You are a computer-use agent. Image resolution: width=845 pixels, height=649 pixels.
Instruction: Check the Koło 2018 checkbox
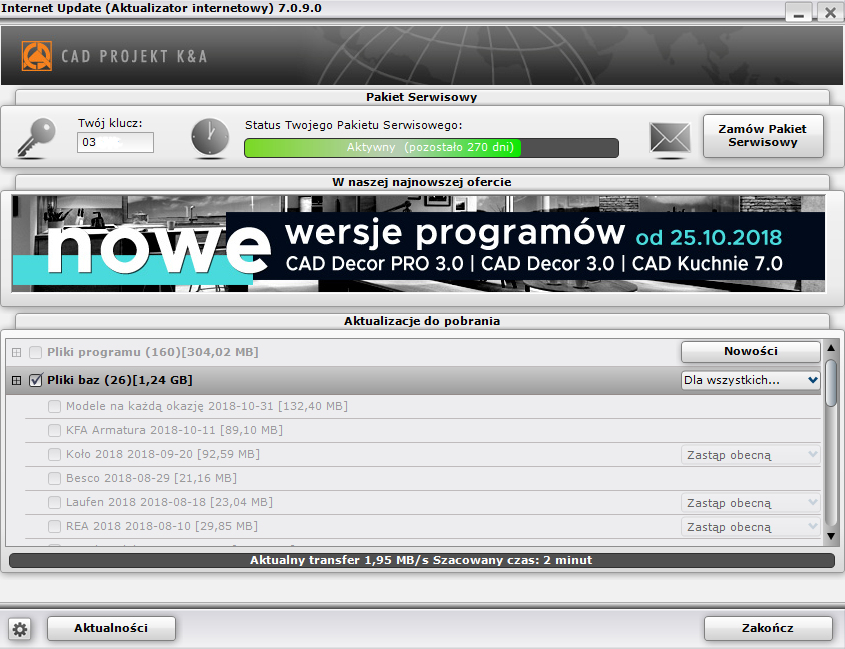coord(54,454)
